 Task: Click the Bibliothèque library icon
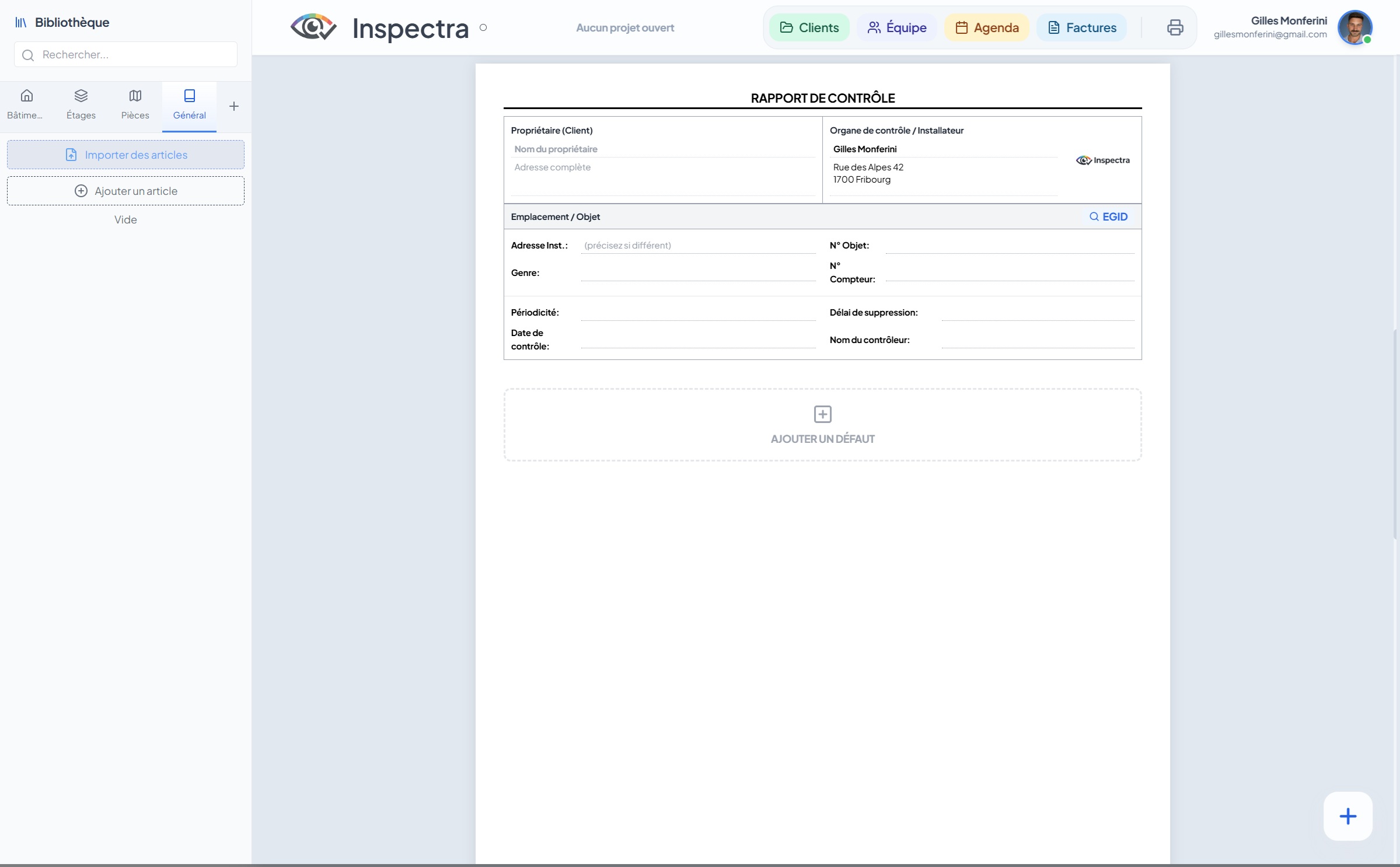21,23
